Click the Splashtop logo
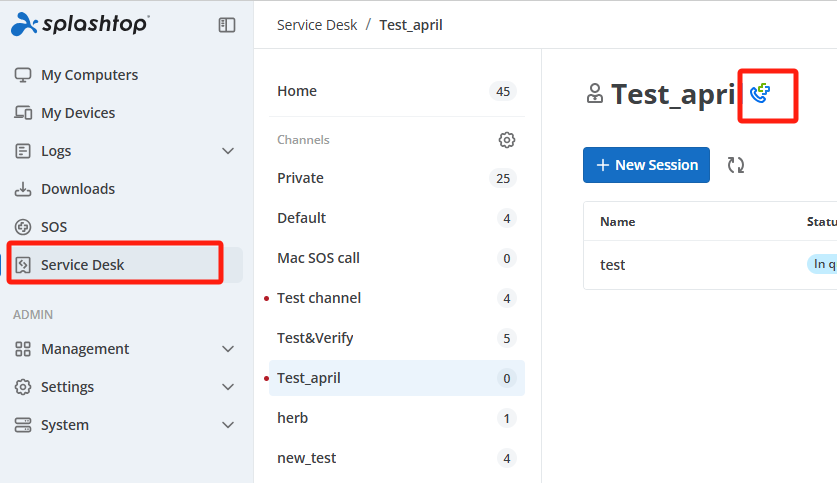The height and width of the screenshot is (483, 837). [x=80, y=24]
